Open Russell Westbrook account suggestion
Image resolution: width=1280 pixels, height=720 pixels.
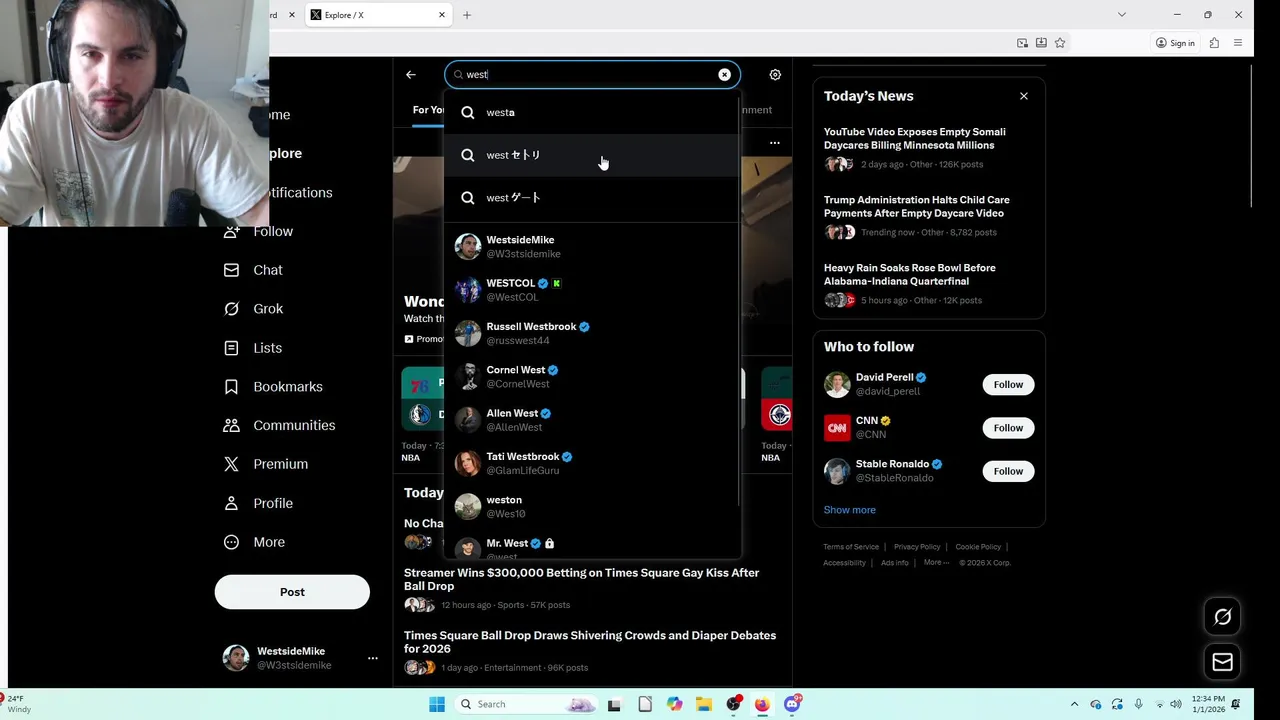point(592,333)
